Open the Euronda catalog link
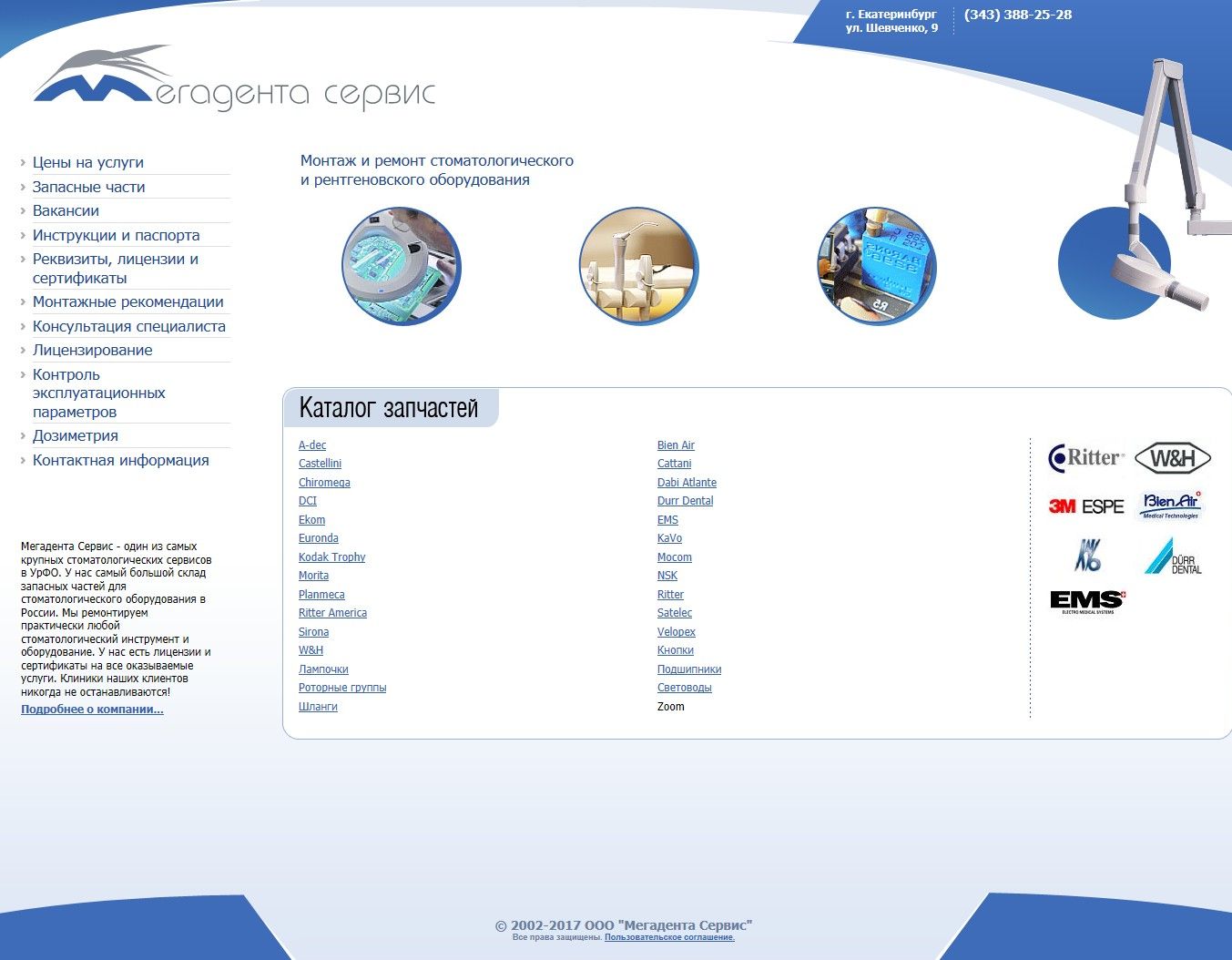 (x=319, y=538)
